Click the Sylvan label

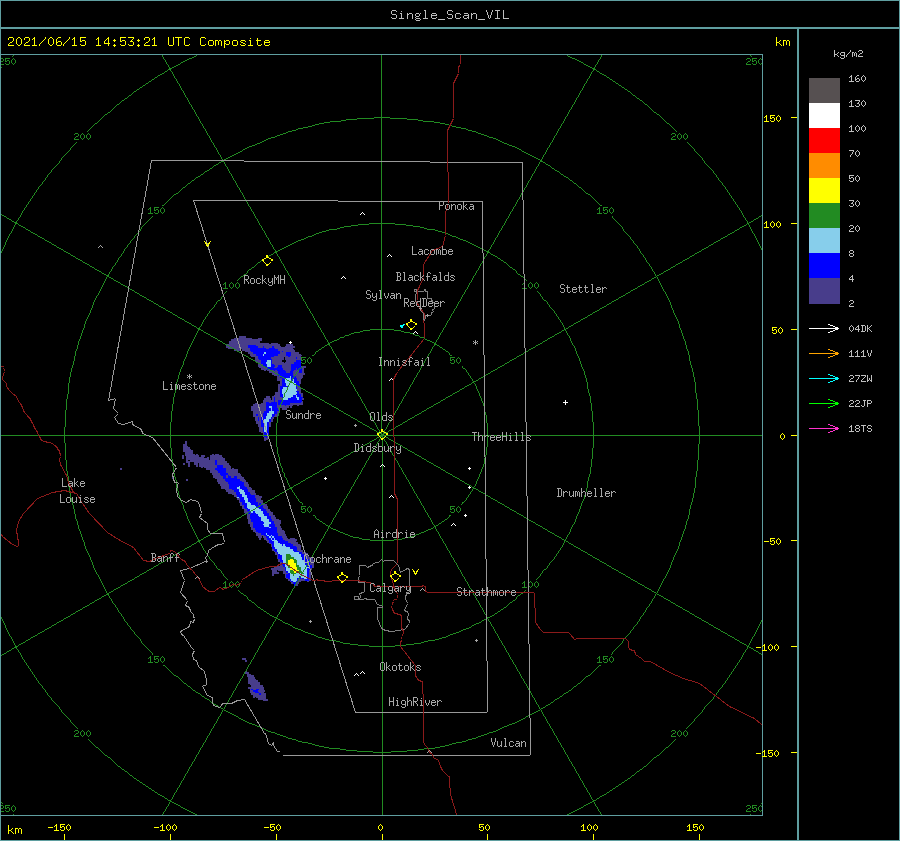tap(383, 295)
